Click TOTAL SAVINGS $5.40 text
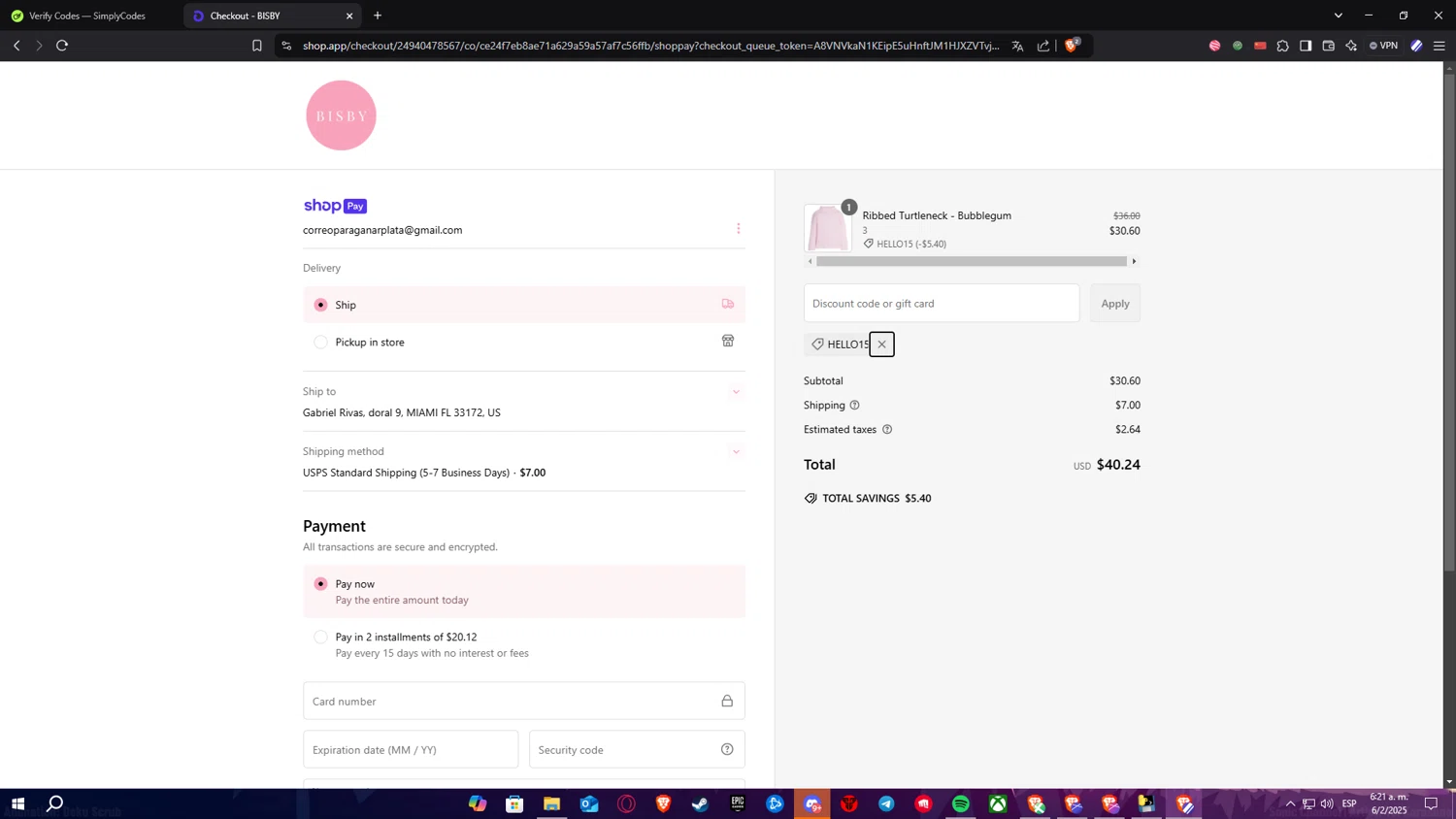This screenshot has height=819, width=1456. [877, 498]
